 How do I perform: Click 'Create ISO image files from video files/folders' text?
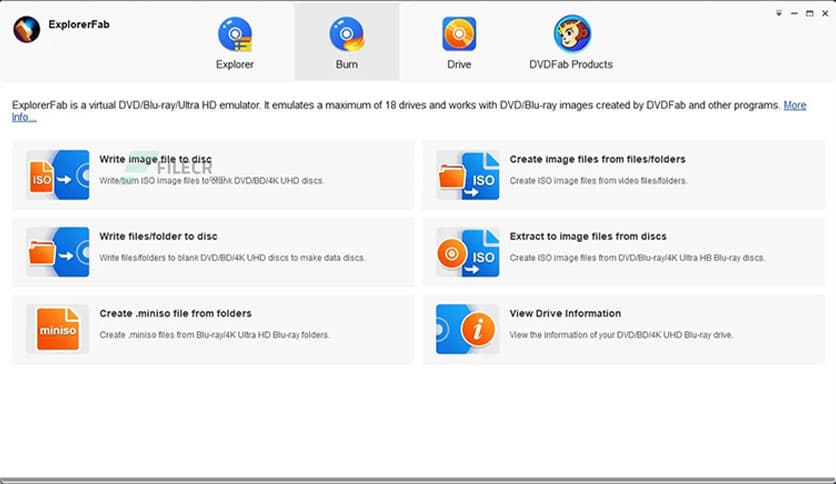(598, 181)
